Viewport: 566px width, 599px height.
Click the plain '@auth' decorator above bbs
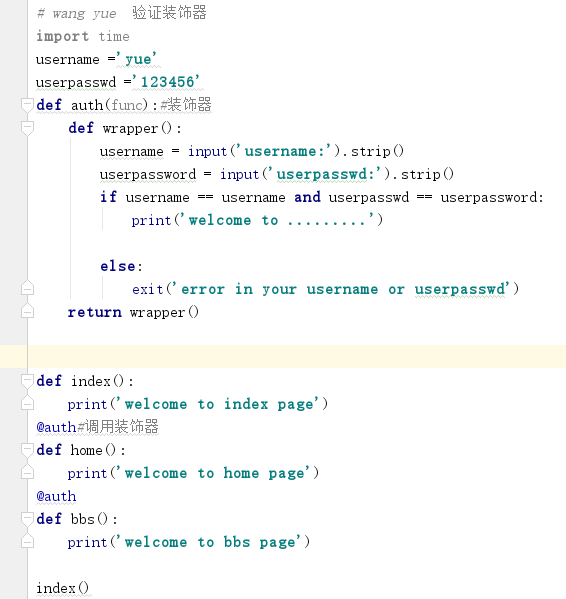56,496
